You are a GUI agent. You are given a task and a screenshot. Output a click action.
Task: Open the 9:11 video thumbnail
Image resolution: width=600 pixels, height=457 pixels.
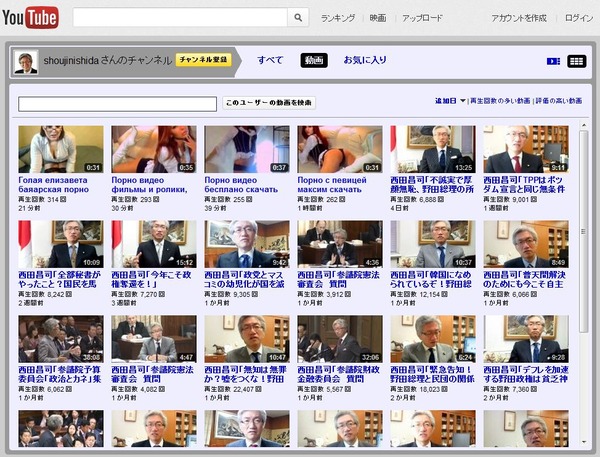pos(526,149)
